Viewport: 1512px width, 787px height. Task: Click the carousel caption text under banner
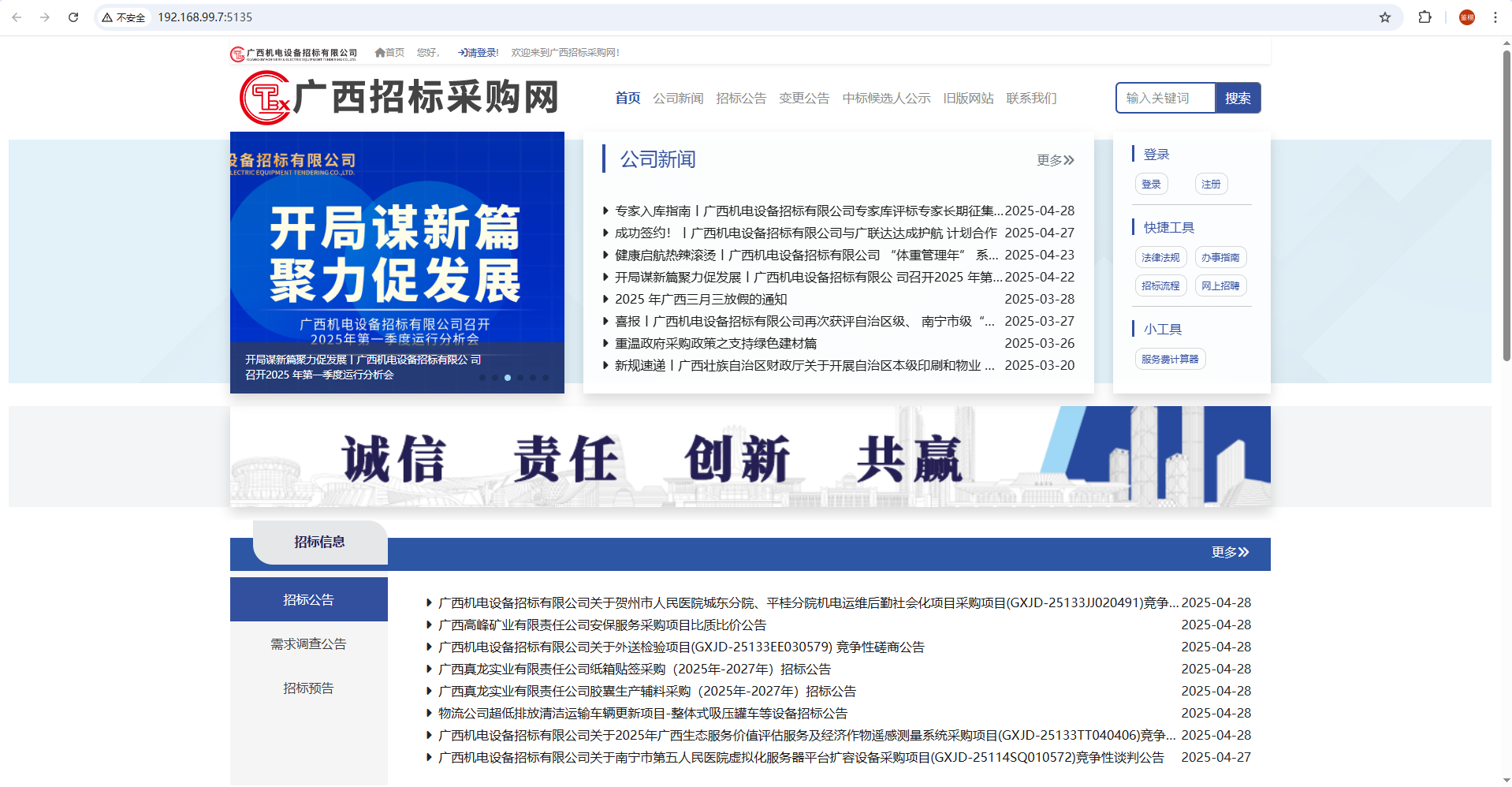[x=363, y=367]
